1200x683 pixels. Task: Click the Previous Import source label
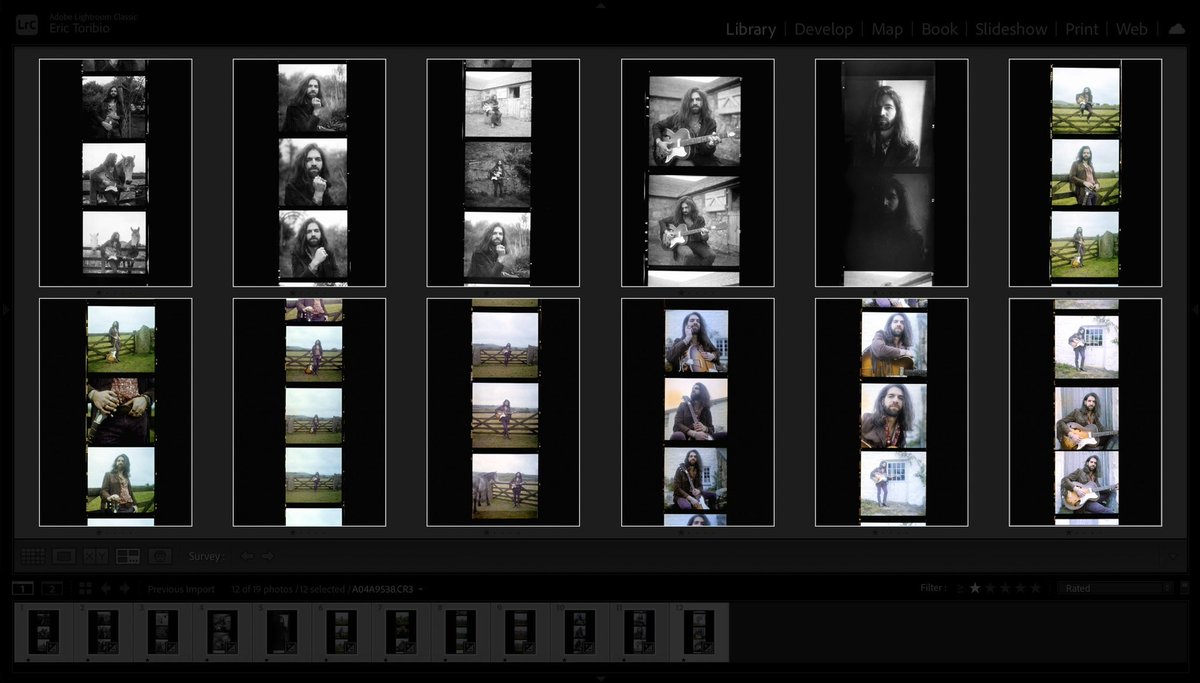(x=181, y=589)
